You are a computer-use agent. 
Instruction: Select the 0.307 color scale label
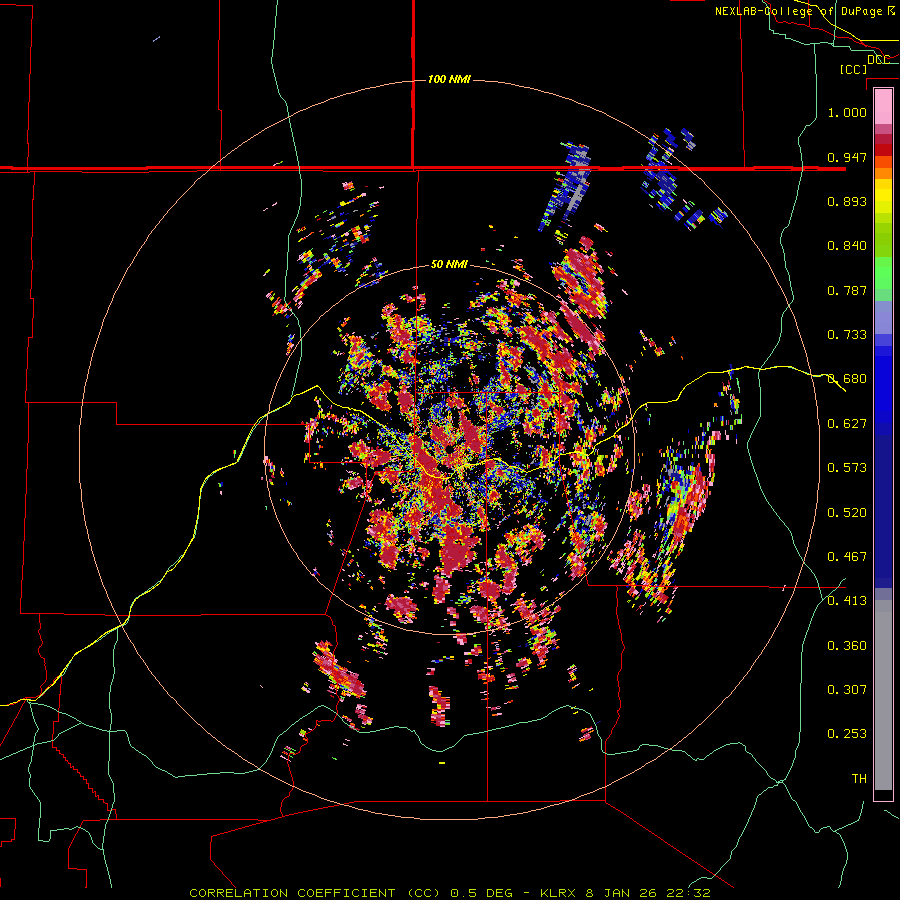pos(847,690)
